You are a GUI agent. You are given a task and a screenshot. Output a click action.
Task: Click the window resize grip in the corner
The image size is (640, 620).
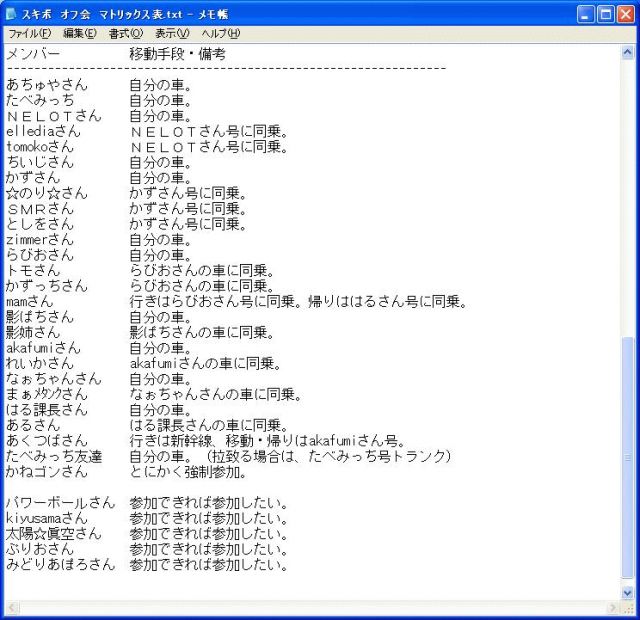[629, 609]
